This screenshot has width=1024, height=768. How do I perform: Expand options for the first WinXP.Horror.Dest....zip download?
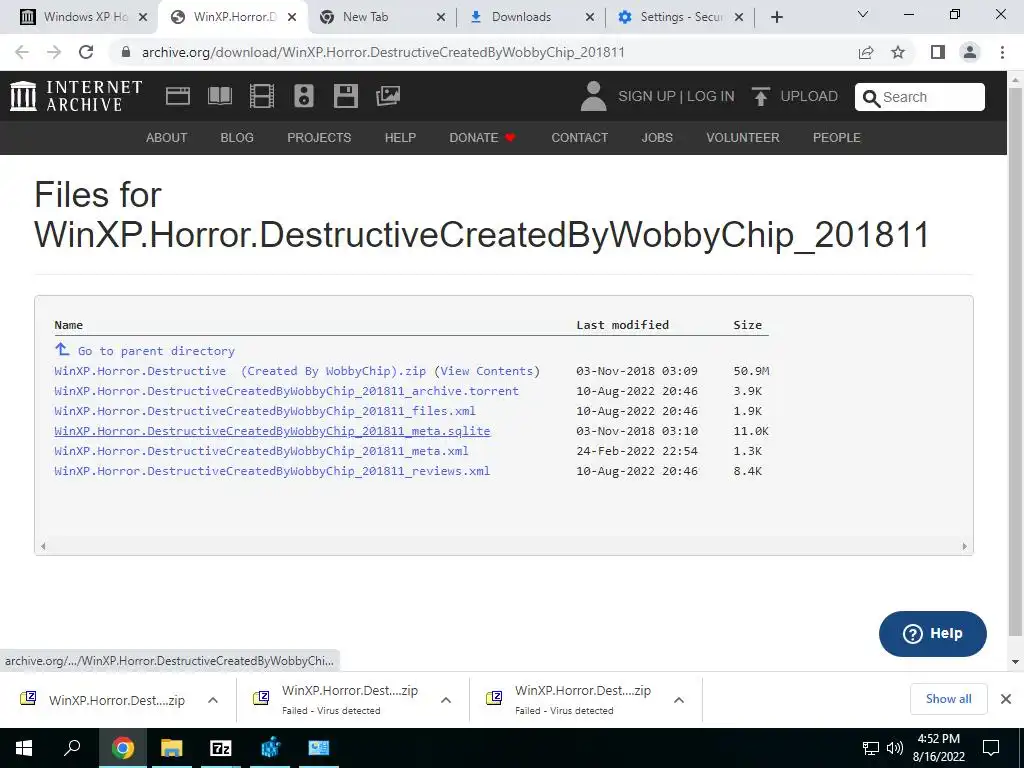(213, 700)
